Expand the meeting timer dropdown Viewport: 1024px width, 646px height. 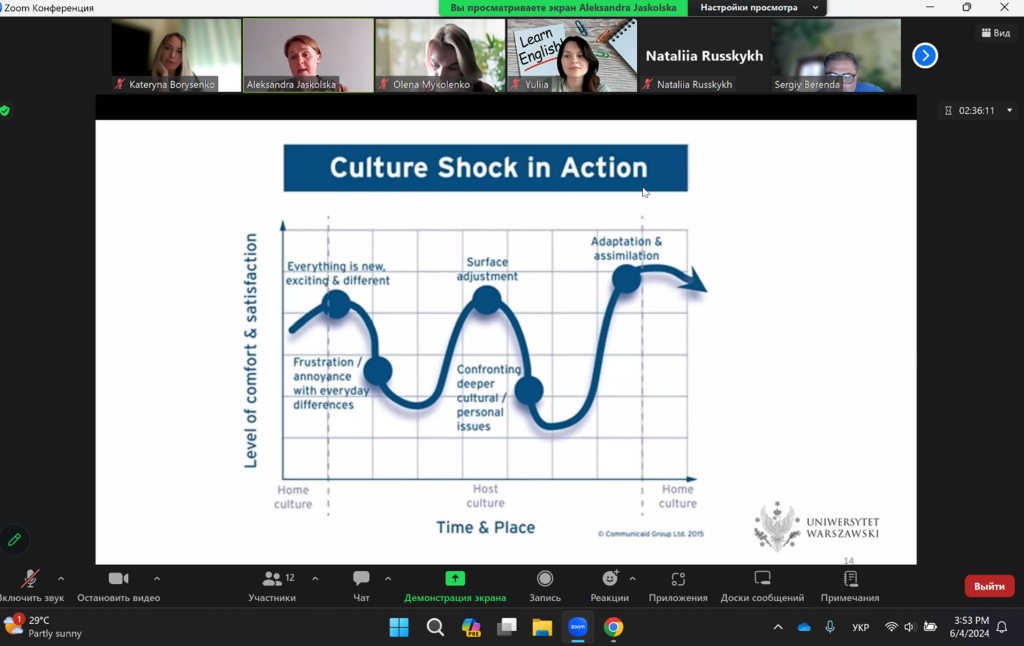coord(1009,111)
